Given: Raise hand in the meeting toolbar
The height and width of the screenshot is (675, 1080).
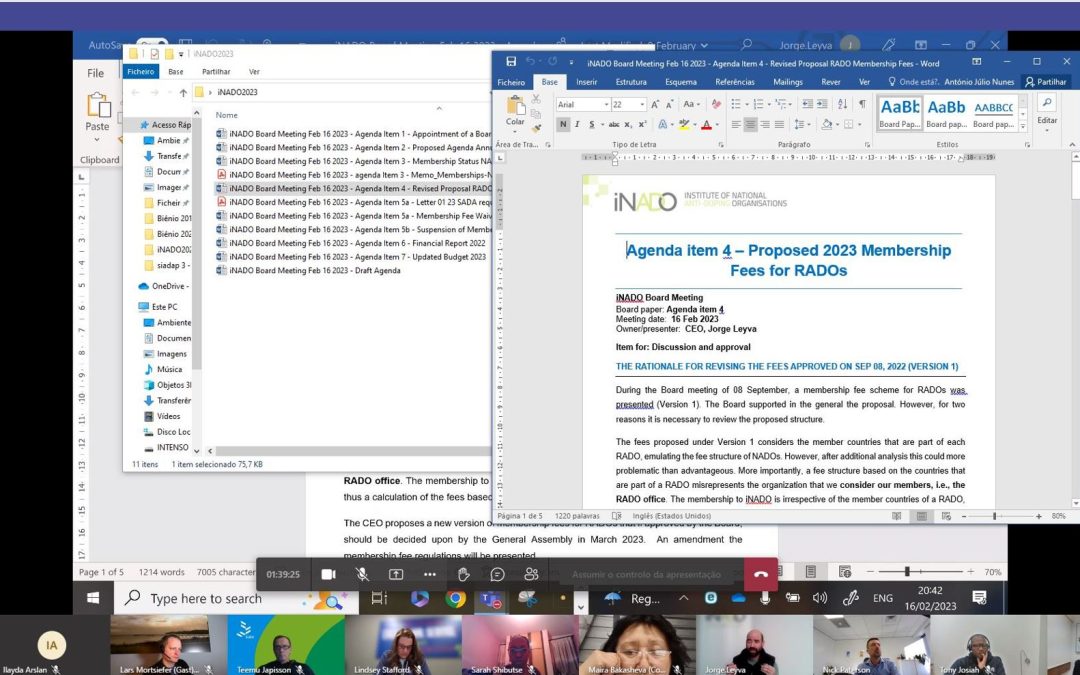Looking at the screenshot, I should coord(464,574).
